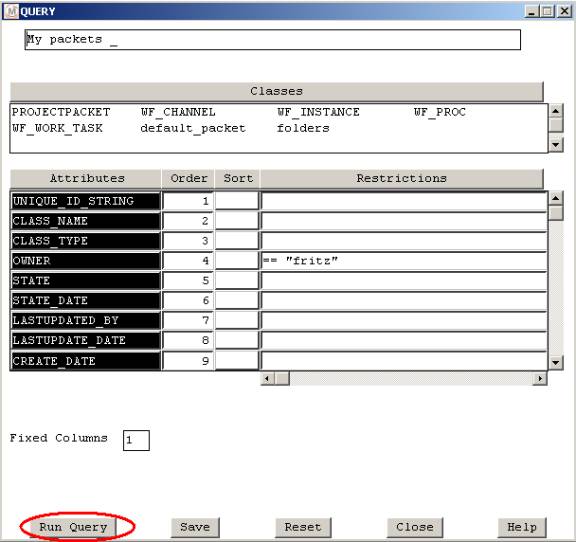The image size is (576, 542).
Task: Toggle the STATE_DATE attribute selection
Action: (x=86, y=301)
